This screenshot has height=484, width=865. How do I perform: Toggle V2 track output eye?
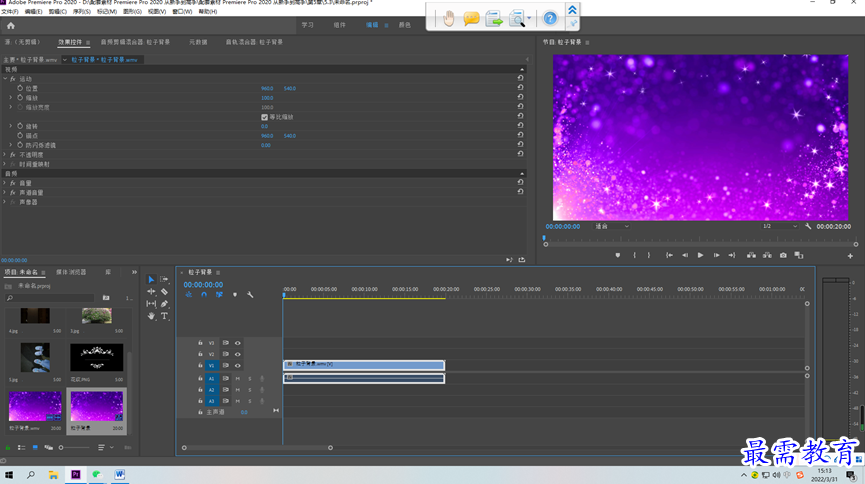tap(238, 354)
